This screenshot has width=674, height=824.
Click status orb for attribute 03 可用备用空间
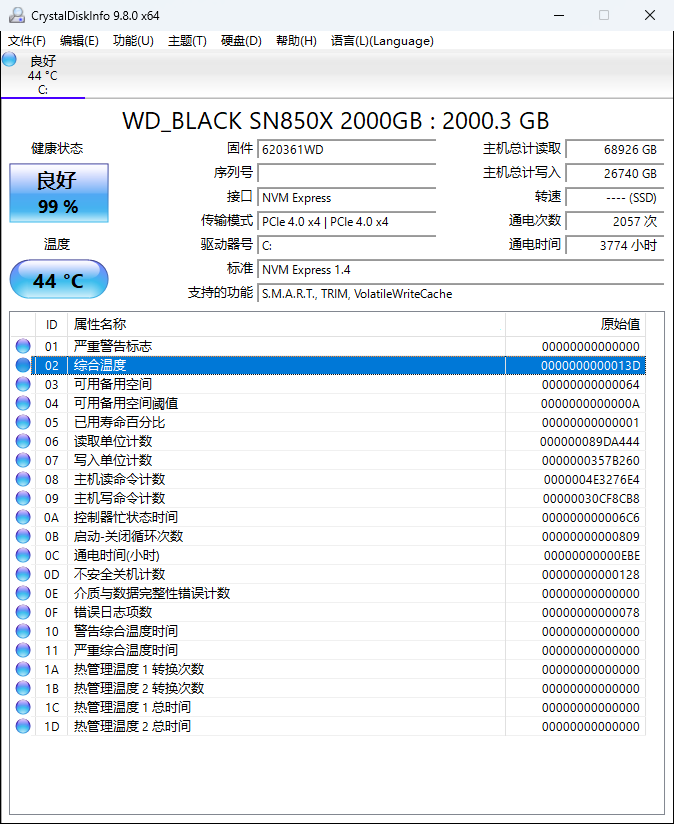[23, 384]
